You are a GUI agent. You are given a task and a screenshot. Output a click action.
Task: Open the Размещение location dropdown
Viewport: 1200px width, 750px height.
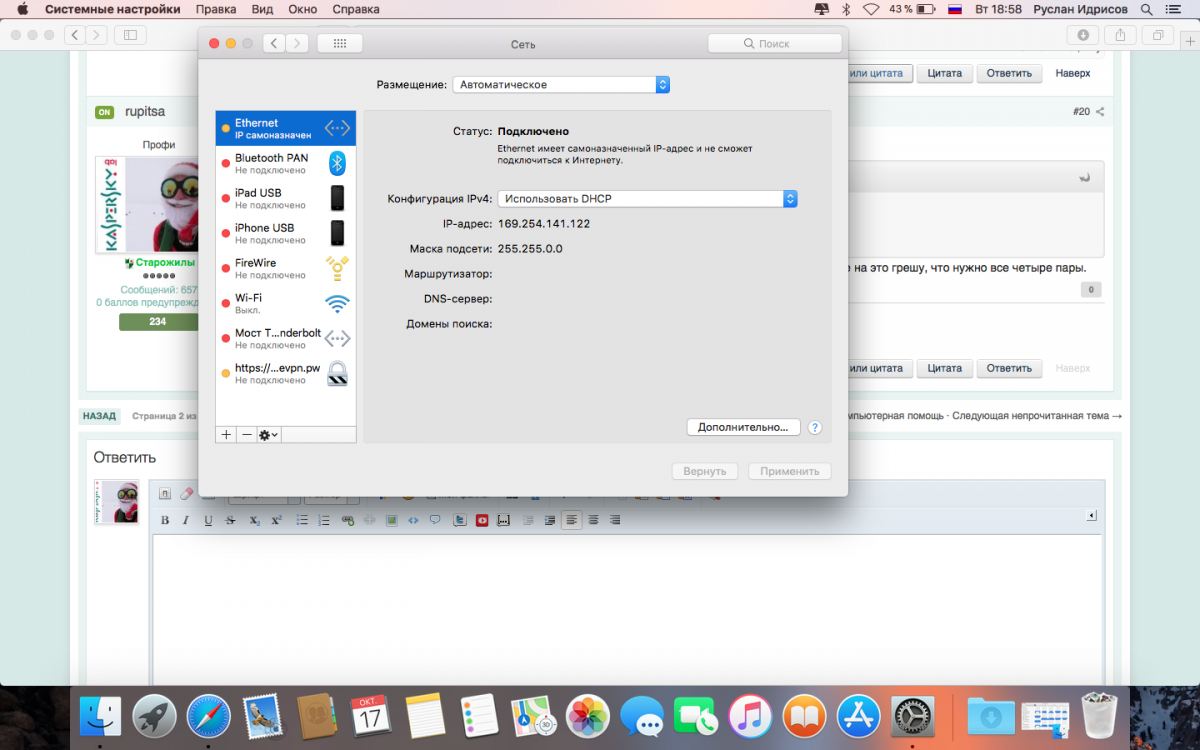(560, 85)
